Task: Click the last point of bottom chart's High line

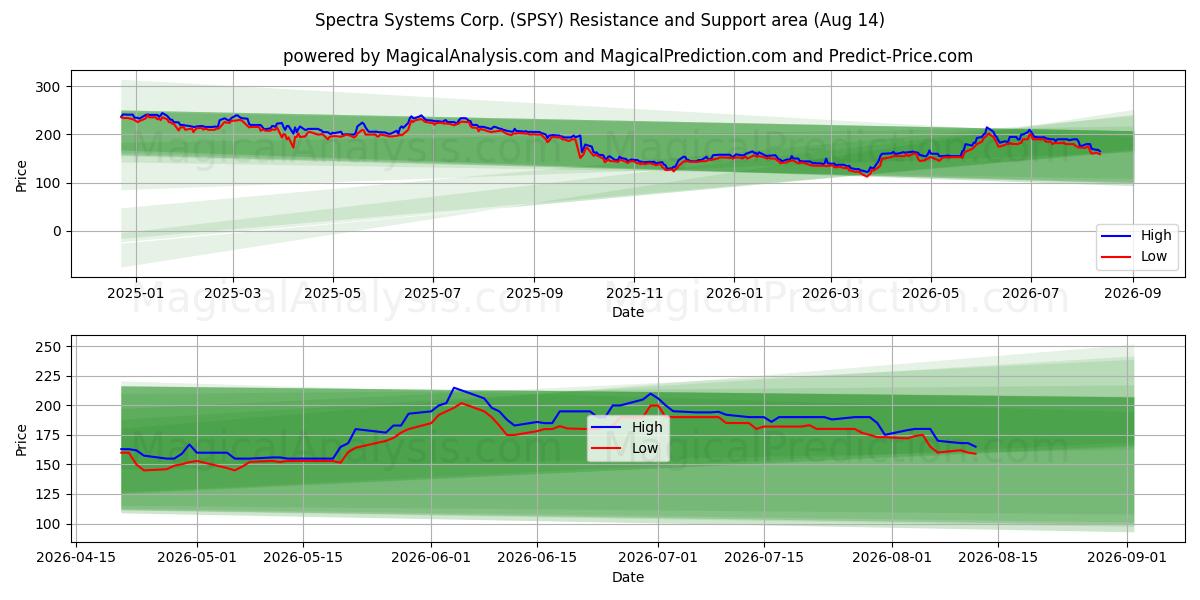Action: coord(975,446)
